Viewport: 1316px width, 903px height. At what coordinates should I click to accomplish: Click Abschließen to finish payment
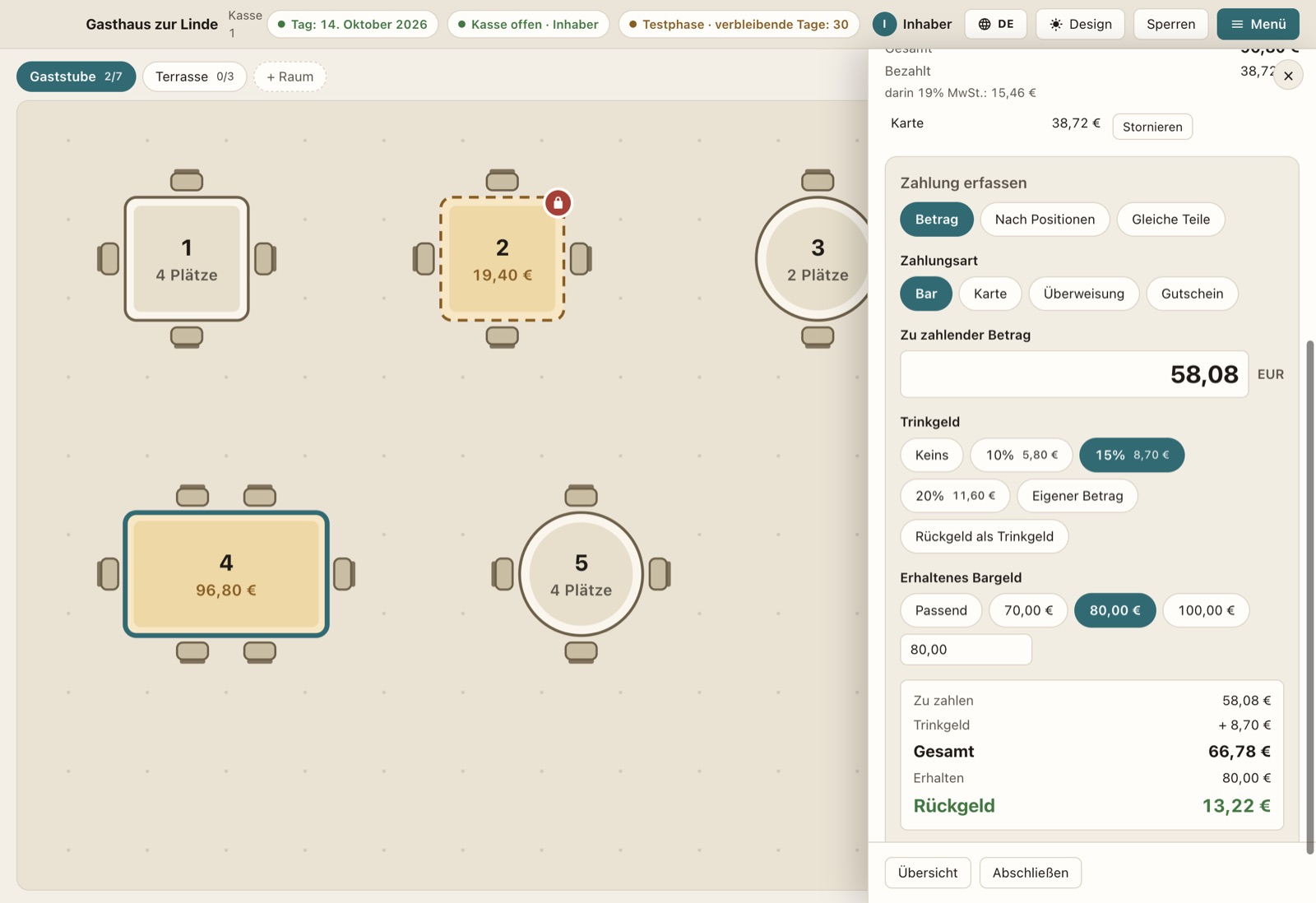[x=1031, y=873]
